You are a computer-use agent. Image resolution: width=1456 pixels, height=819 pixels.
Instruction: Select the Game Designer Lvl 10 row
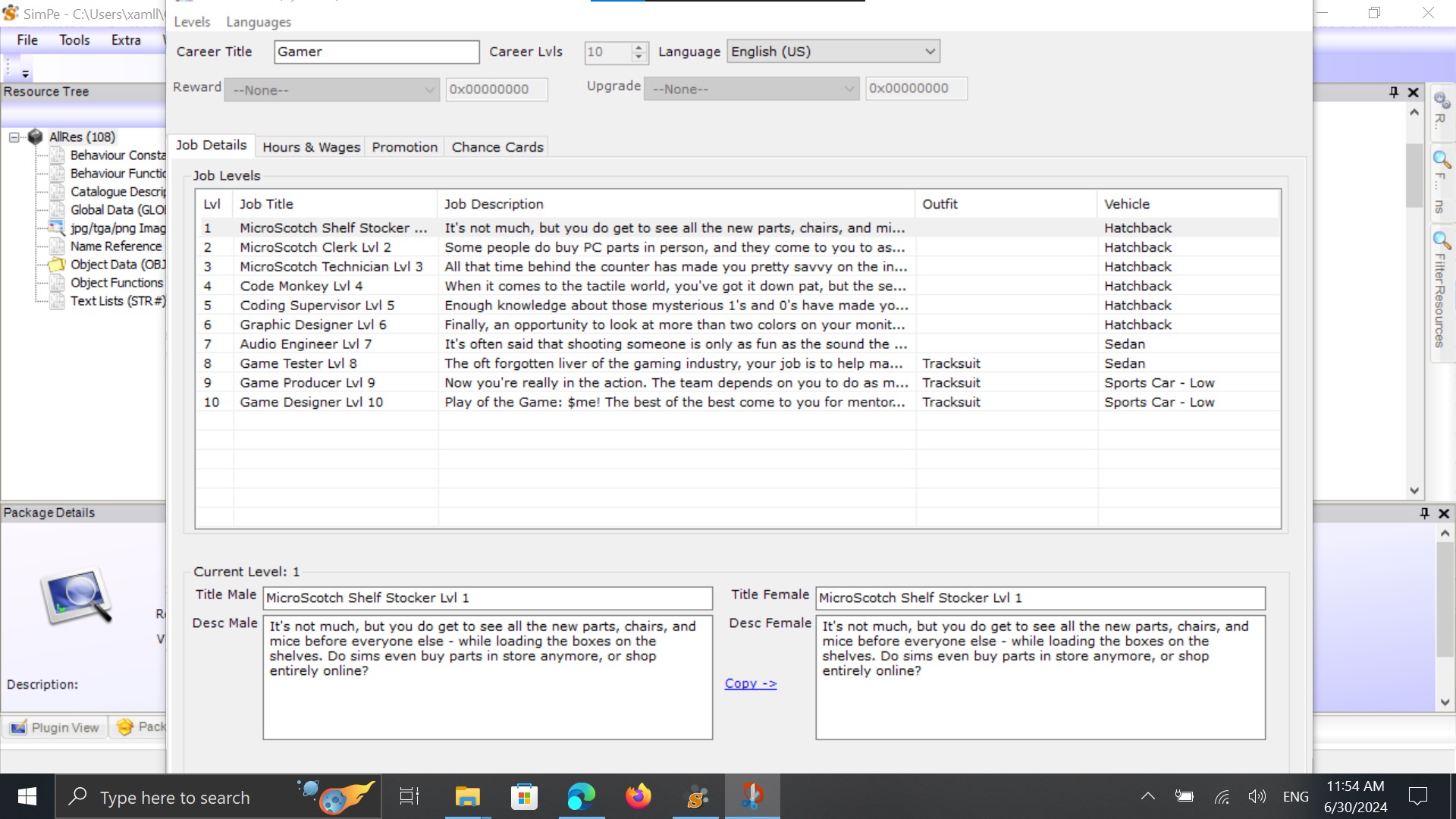tap(311, 403)
